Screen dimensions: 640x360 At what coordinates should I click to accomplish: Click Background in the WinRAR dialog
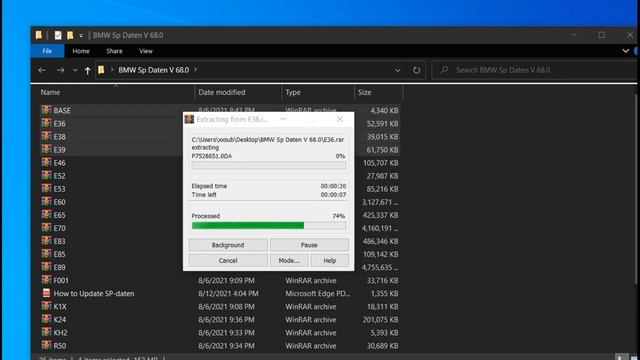tap(228, 245)
